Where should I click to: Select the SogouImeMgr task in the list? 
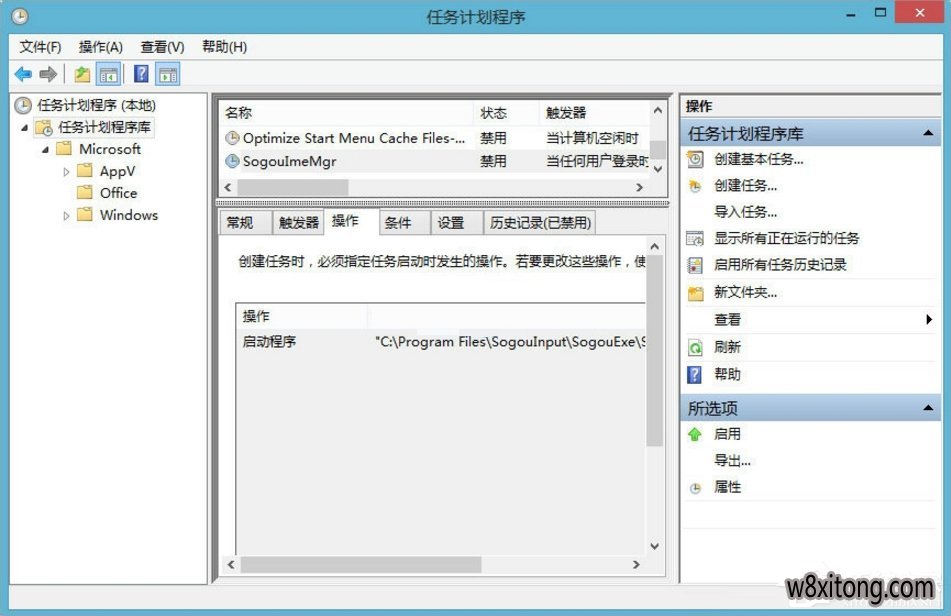(x=290, y=161)
